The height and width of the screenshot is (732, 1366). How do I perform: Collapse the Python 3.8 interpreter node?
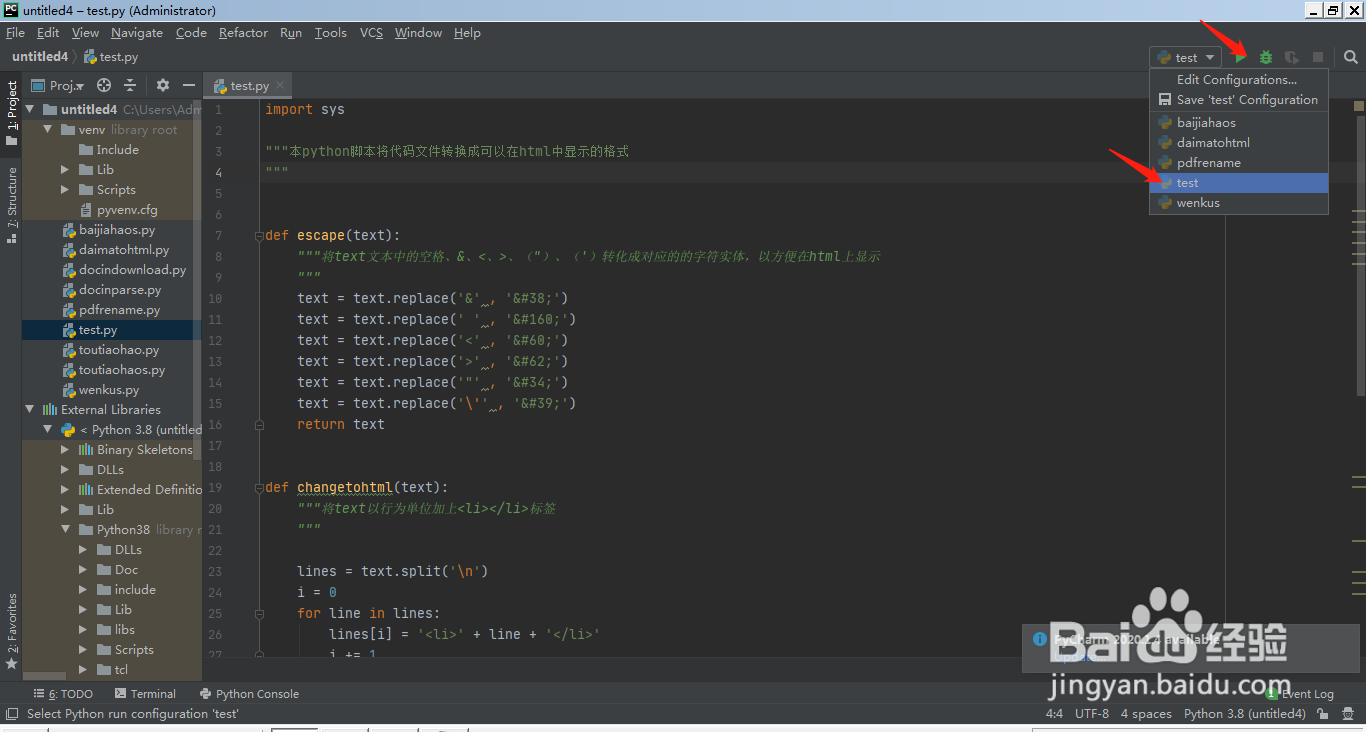47,430
